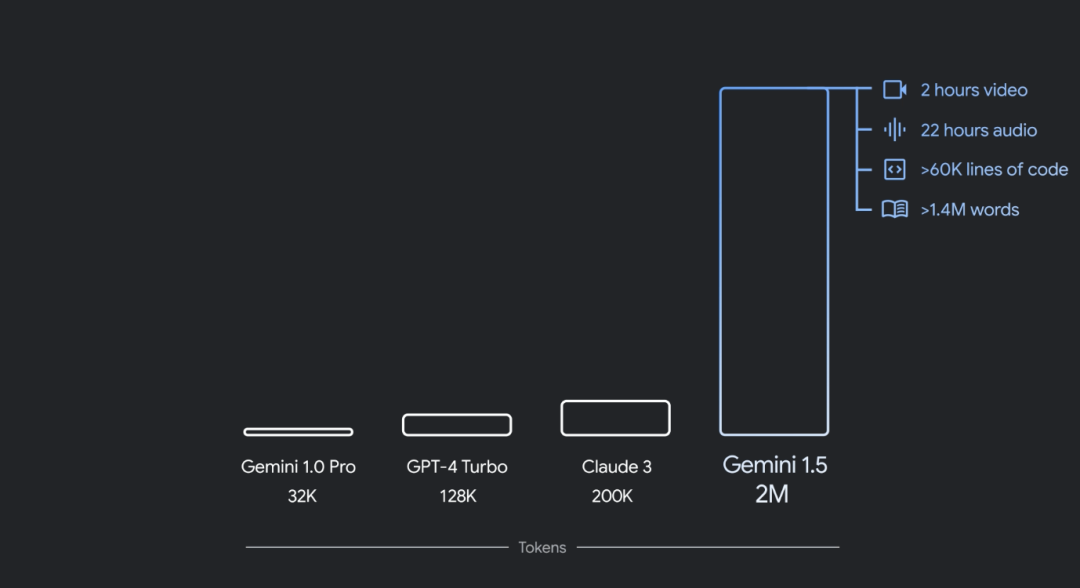Click the video camera icon
The image size is (1080, 588).
point(894,90)
